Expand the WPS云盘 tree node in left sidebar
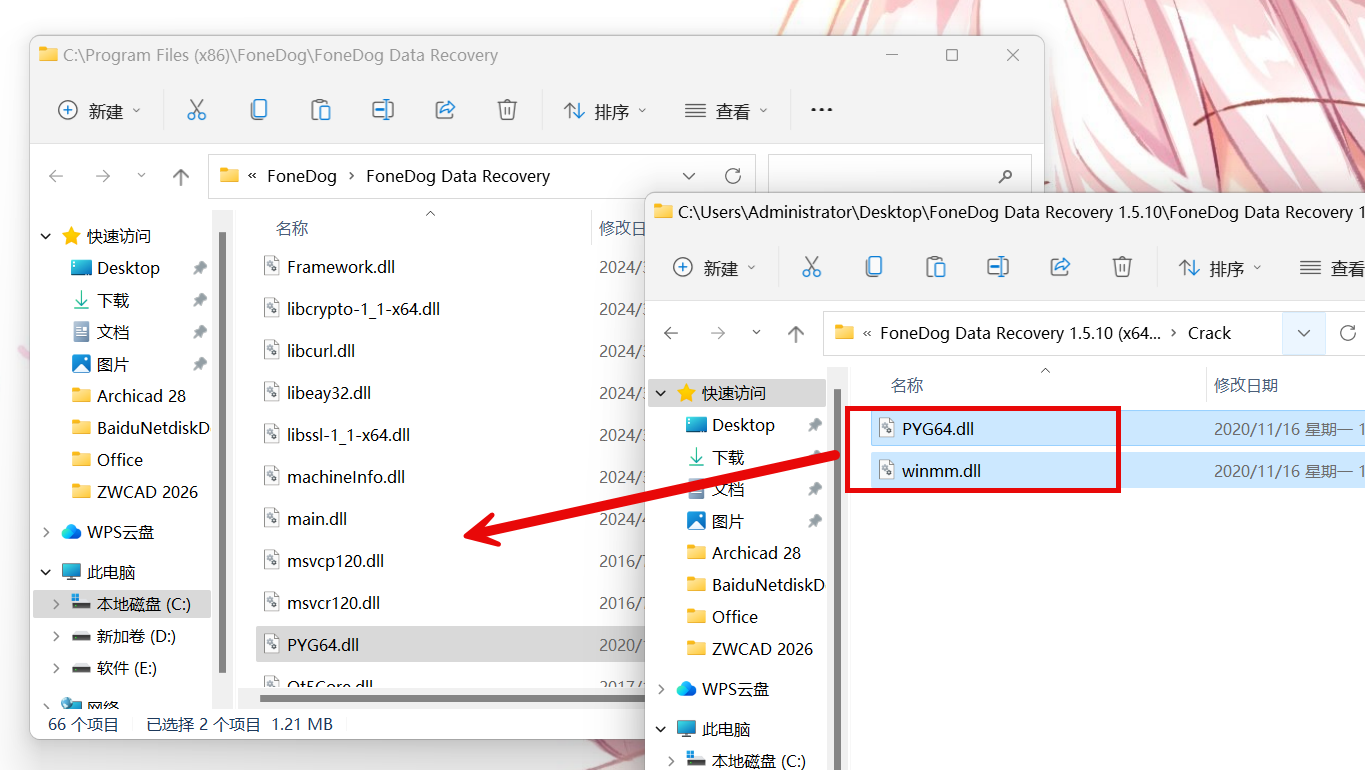Screen dimensions: 1365x770 click(x=46, y=532)
